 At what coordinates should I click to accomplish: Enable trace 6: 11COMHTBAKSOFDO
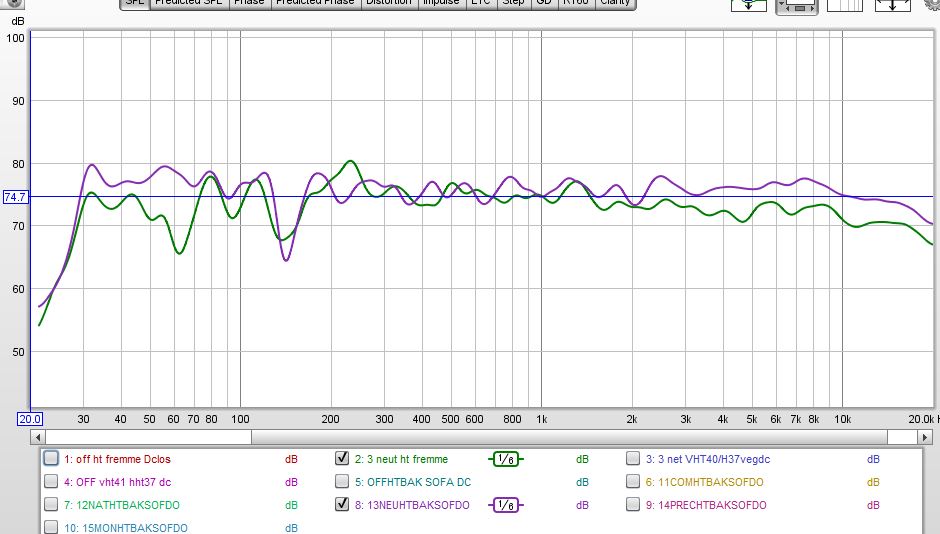click(632, 481)
